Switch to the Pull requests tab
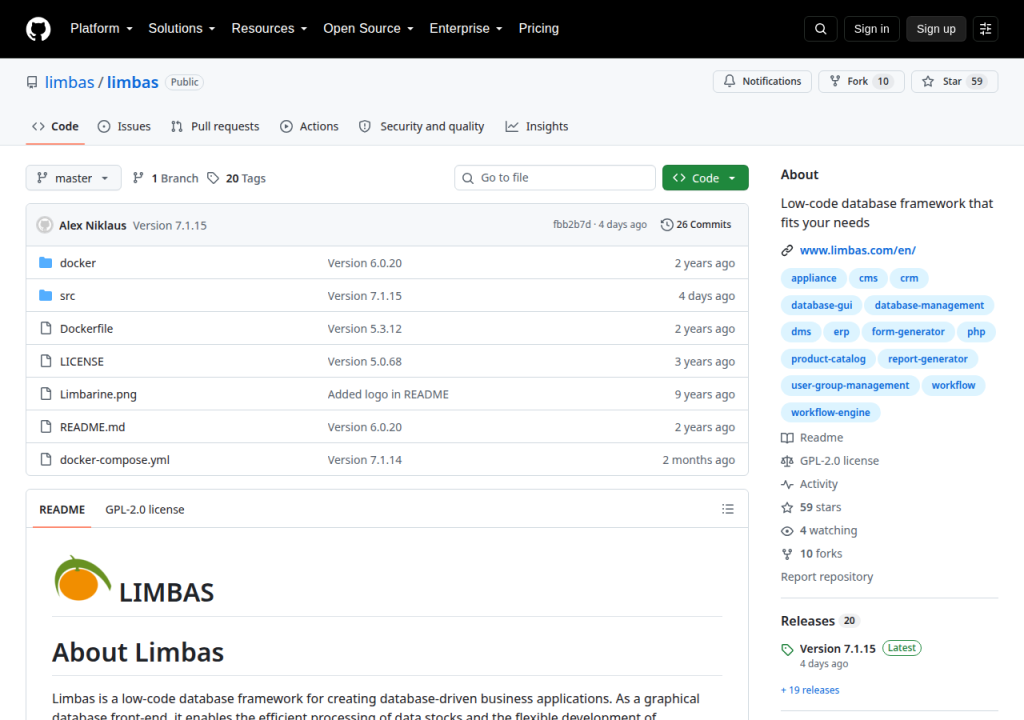 pos(215,126)
